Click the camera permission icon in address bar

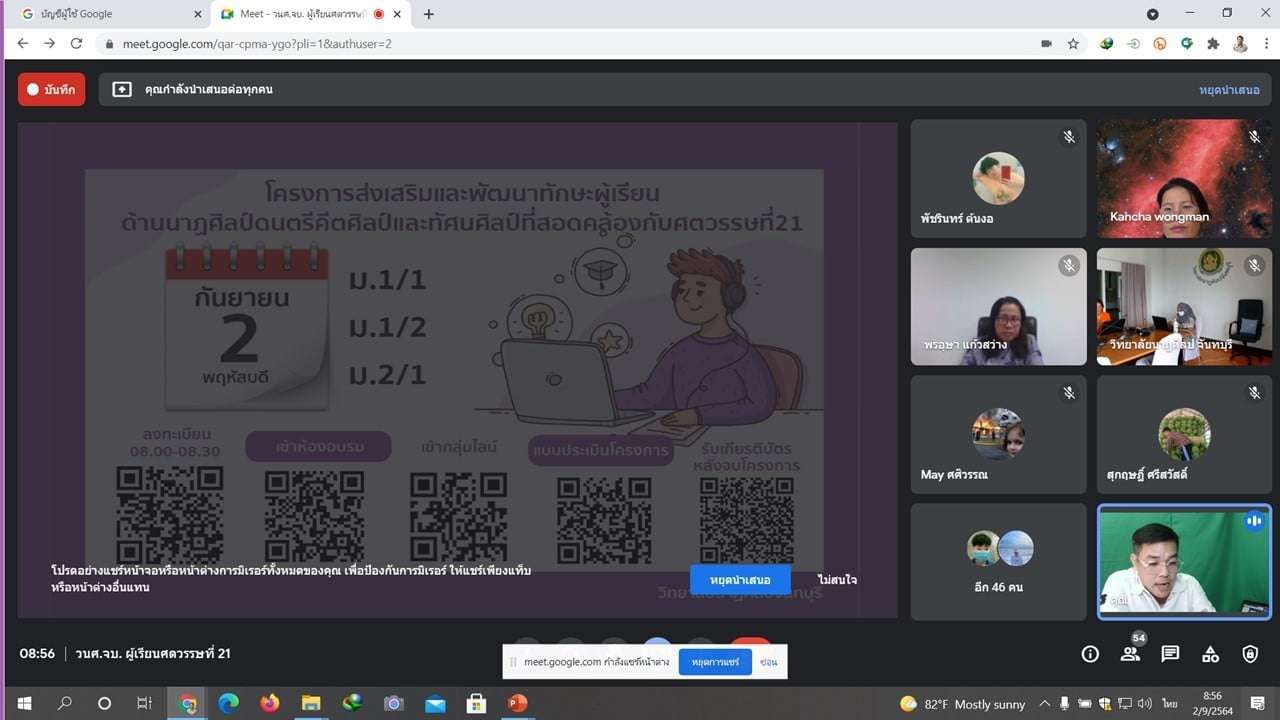click(x=1047, y=44)
